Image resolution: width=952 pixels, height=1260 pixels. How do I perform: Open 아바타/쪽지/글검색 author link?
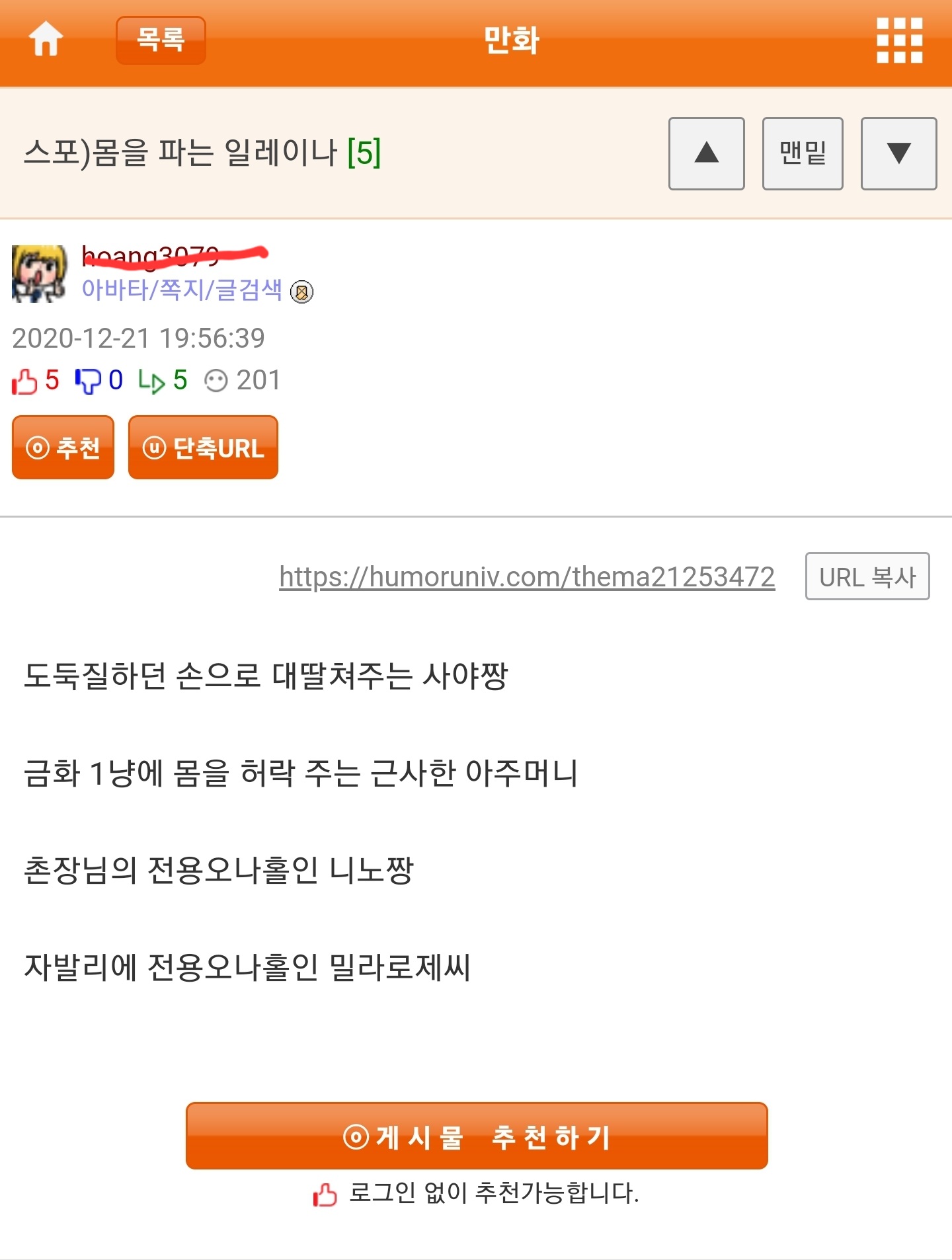(x=182, y=290)
